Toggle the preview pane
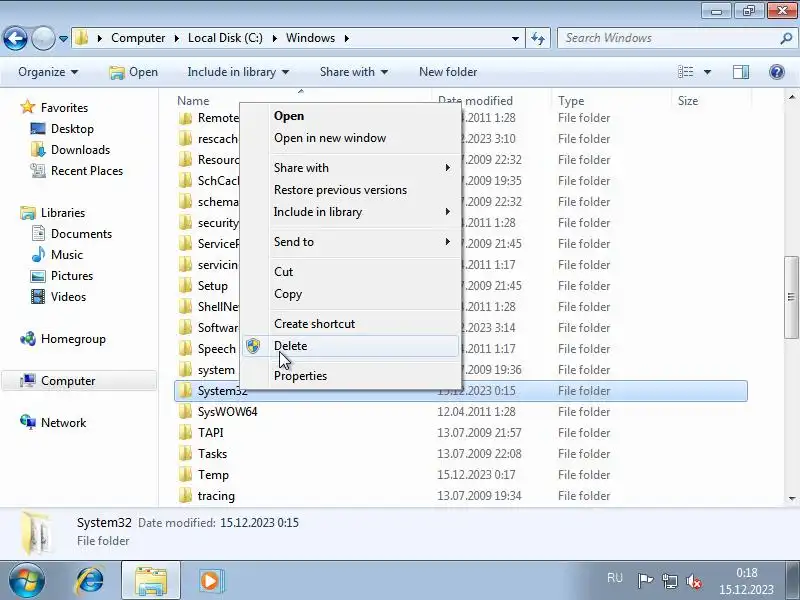Viewport: 800px width, 600px height. point(741,72)
